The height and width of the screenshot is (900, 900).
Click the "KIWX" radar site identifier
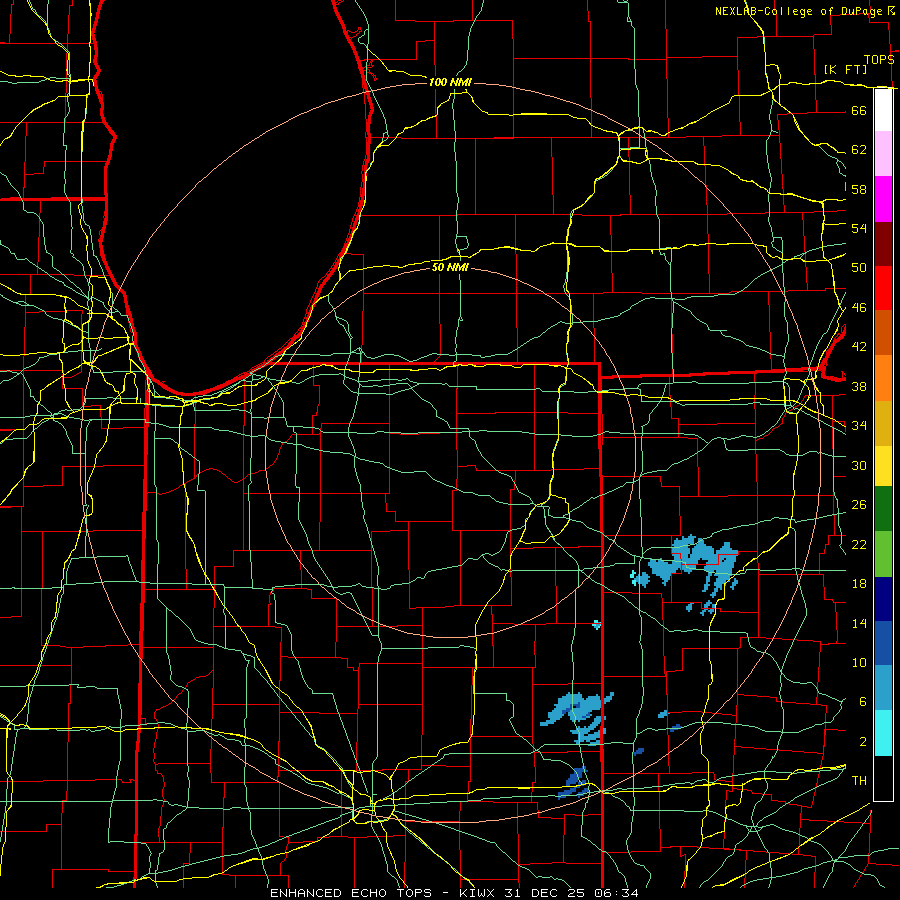(x=479, y=893)
